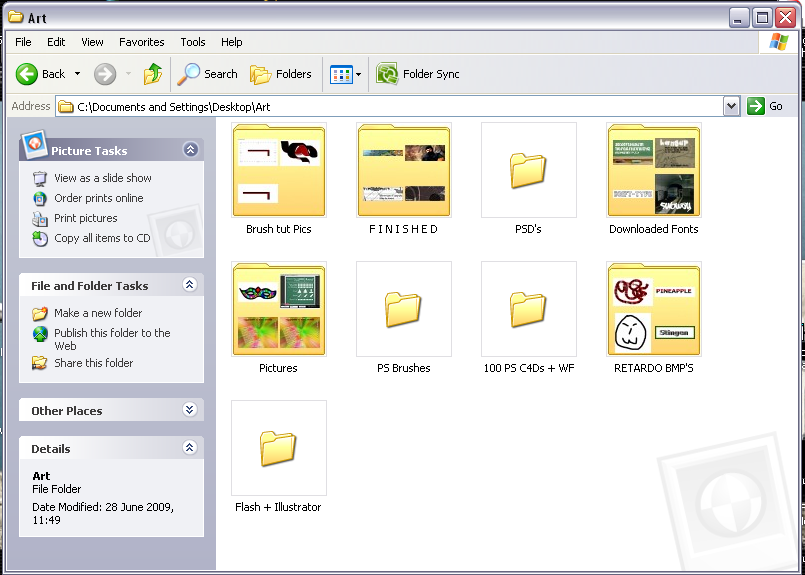The image size is (805, 575).
Task: Click the address bar path field
Action: [390, 106]
